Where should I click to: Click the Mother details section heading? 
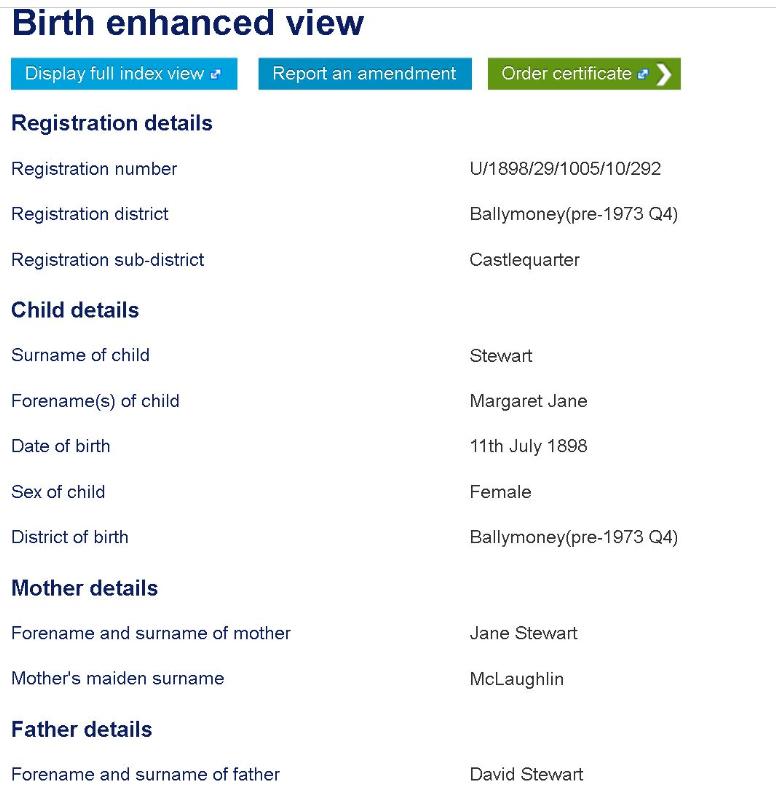84,588
